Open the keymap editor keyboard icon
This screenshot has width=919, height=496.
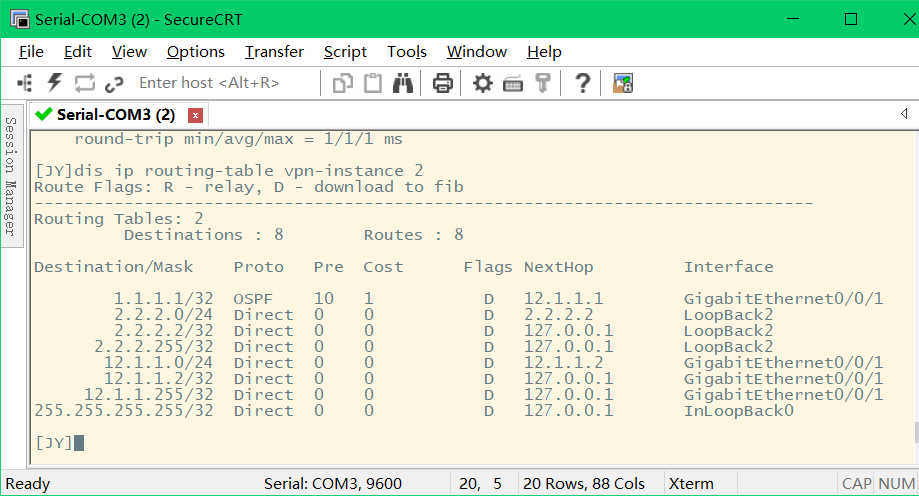(x=513, y=84)
